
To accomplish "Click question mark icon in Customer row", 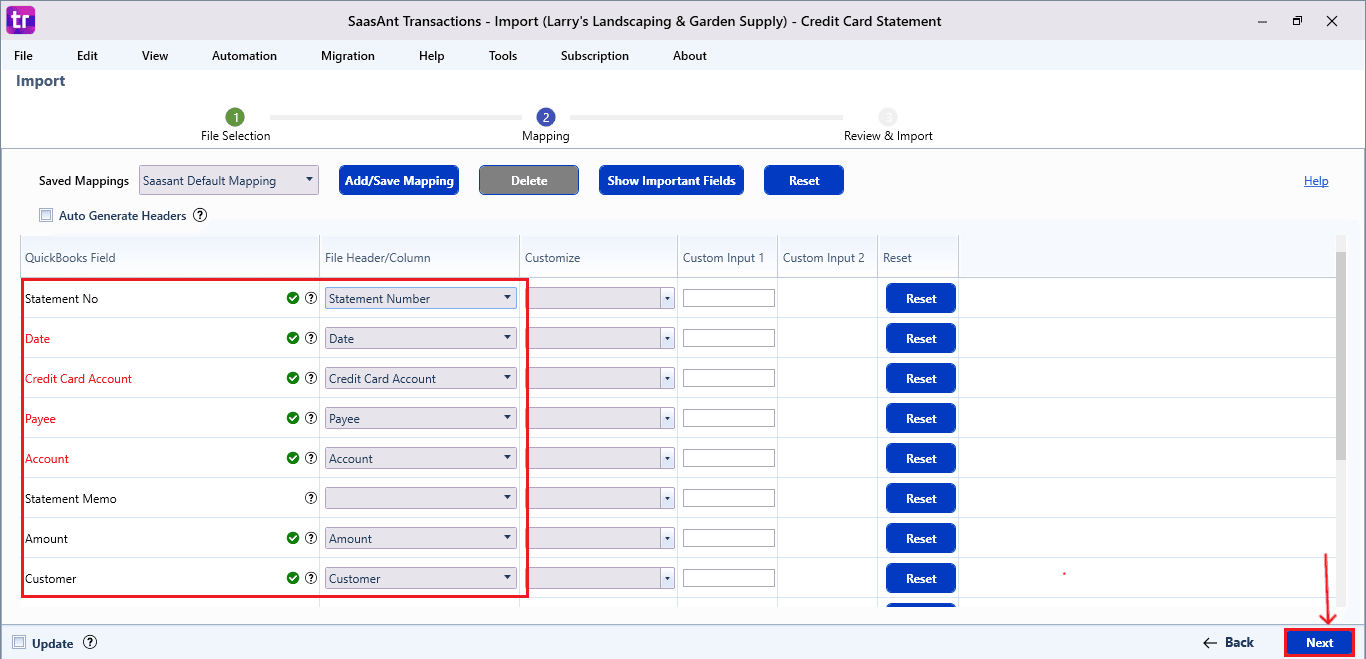I will pos(311,578).
